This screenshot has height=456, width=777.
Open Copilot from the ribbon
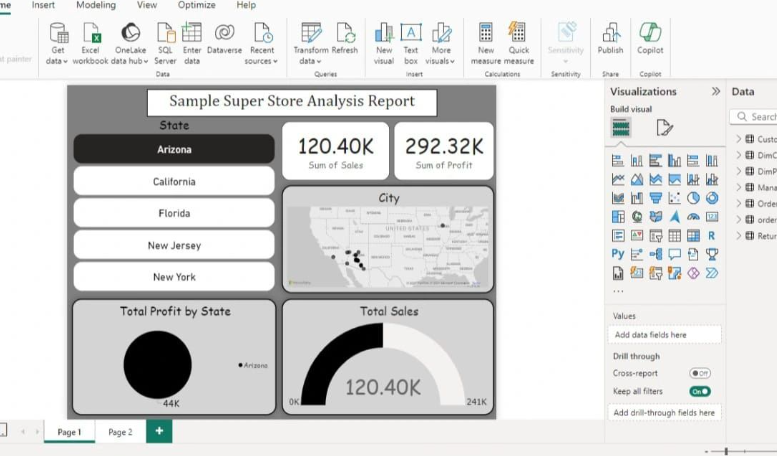point(650,33)
